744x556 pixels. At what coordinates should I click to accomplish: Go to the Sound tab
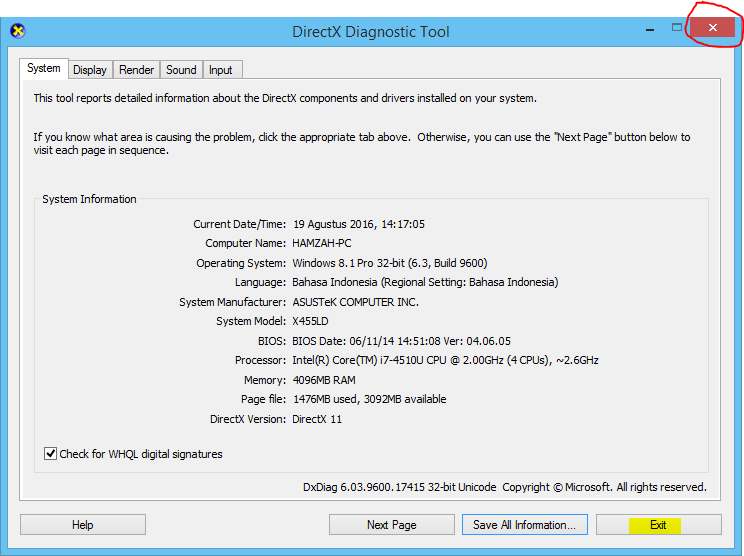pos(181,70)
